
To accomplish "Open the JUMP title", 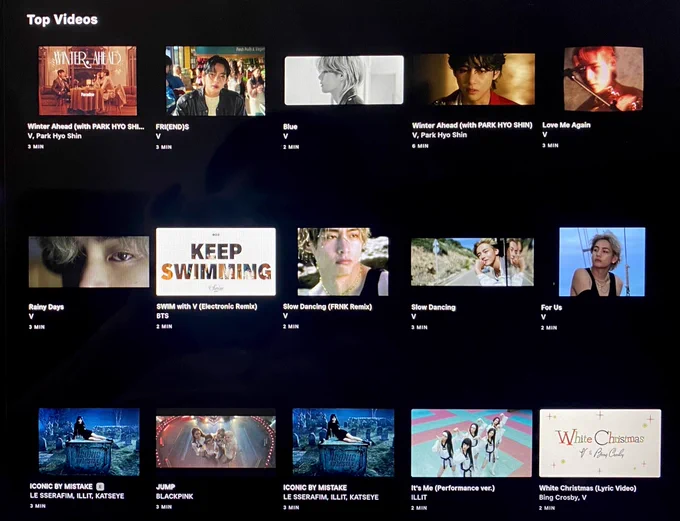I will point(165,487).
